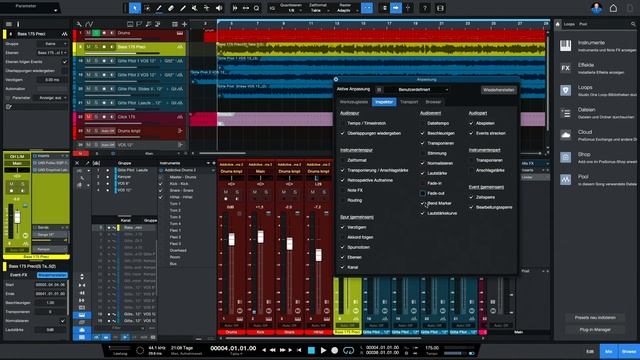Switch to the Inspektor tab
Image resolution: width=640 pixels, height=360 pixels.
pos(384,102)
